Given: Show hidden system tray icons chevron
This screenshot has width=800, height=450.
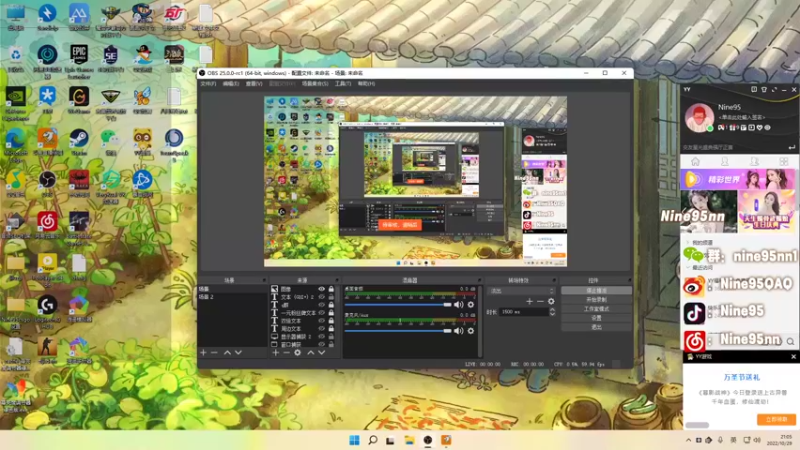Looking at the screenshot, I should [688, 440].
